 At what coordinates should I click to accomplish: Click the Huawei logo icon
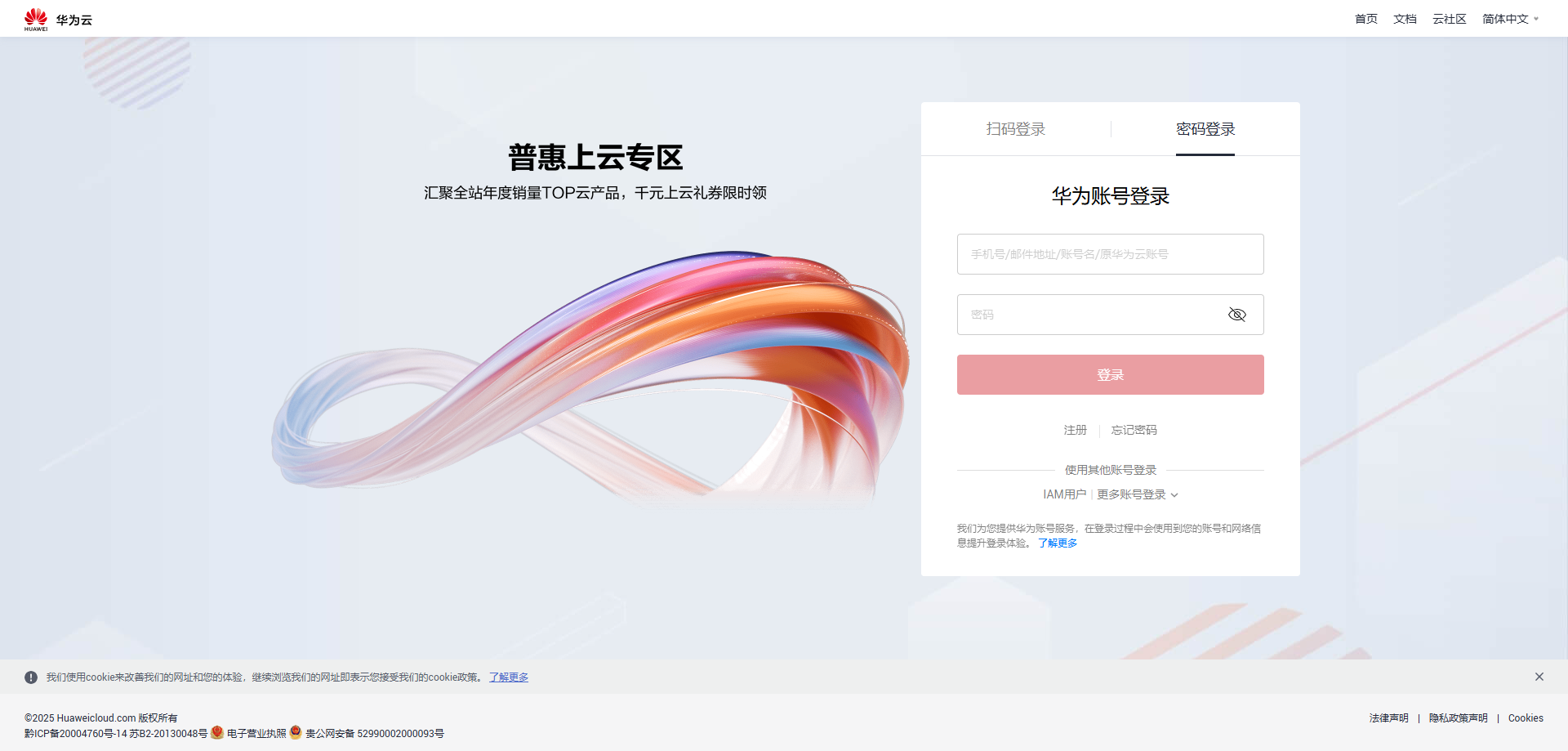coord(36,19)
